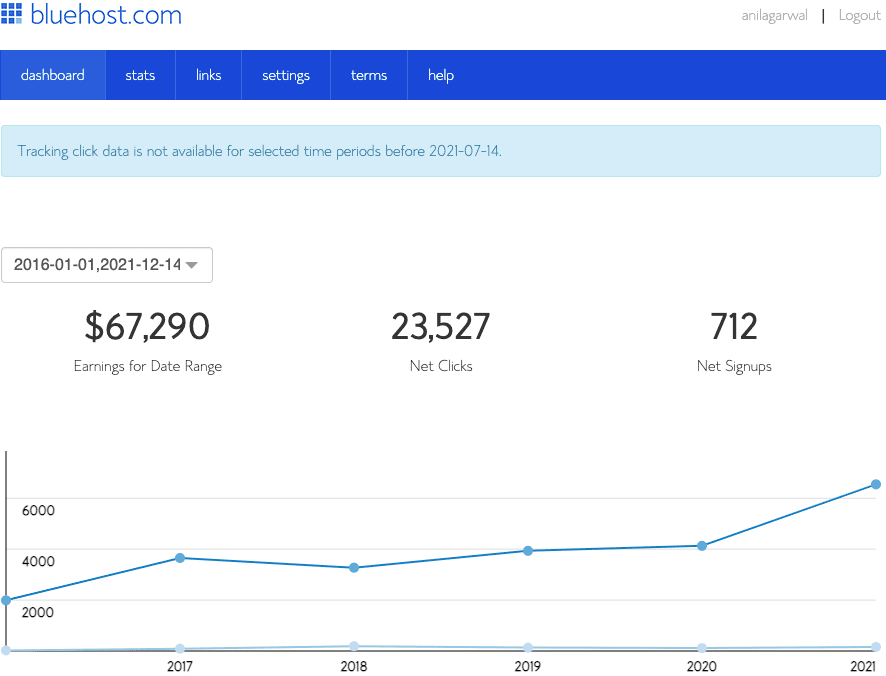Screen dimensions: 886x676
Task: Open the date range selector dropdown
Action: [x=107, y=264]
